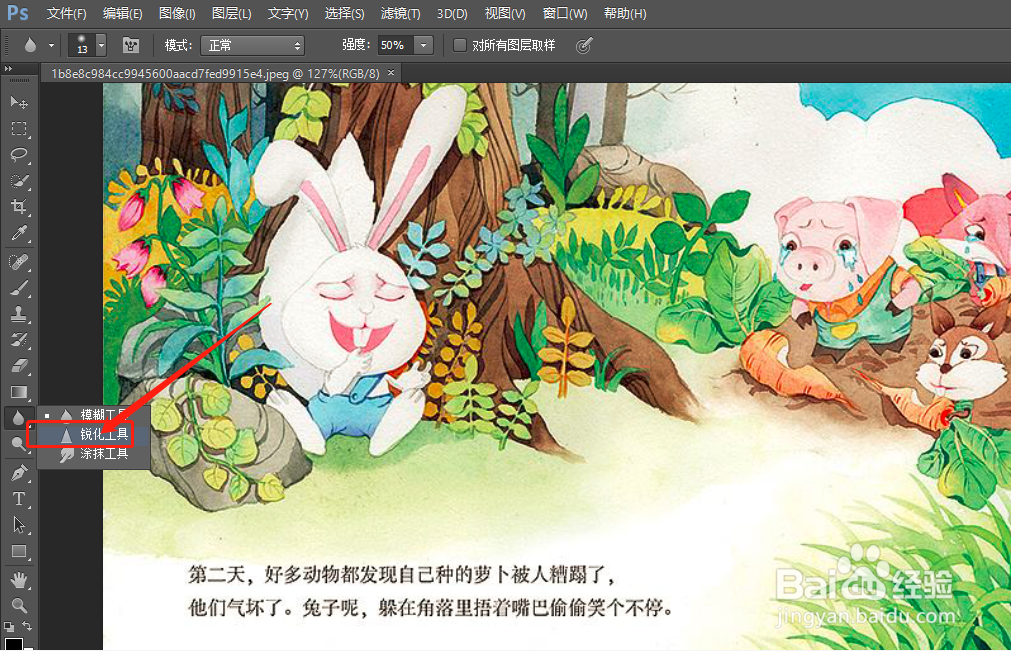The width and height of the screenshot is (1011, 651).
Task: Open the 滤镜(T) menu
Action: tap(400, 13)
